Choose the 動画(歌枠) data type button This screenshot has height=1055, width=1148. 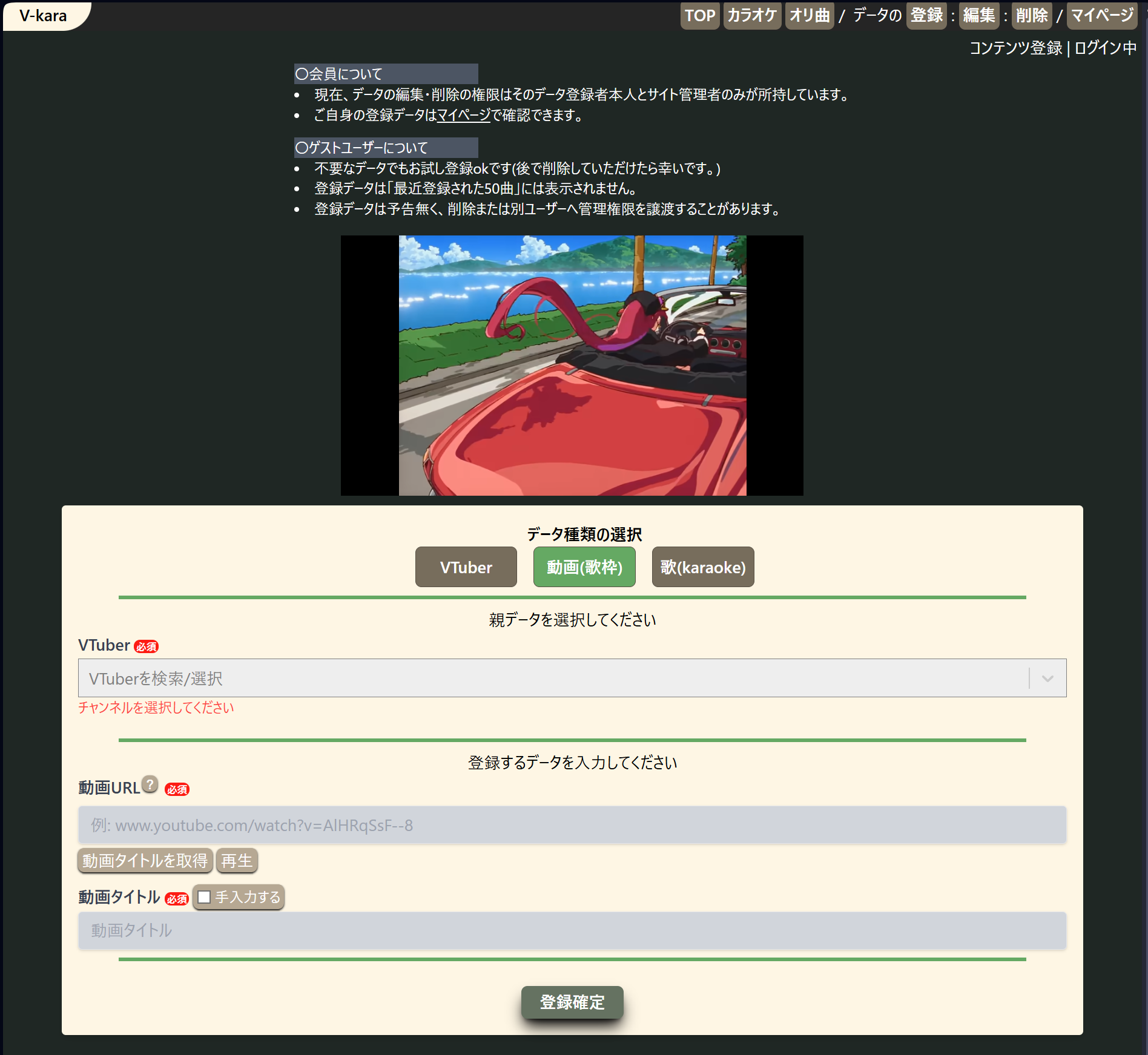[584, 567]
